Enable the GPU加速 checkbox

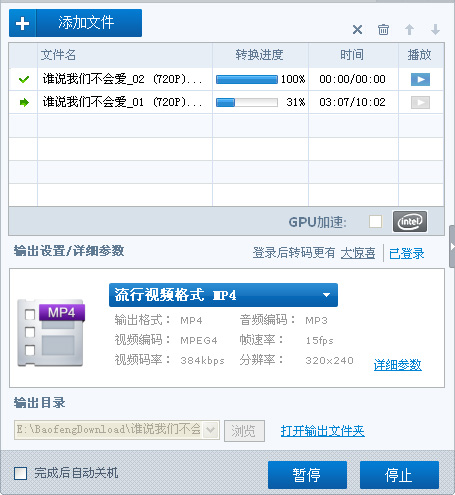pyautogui.click(x=375, y=221)
